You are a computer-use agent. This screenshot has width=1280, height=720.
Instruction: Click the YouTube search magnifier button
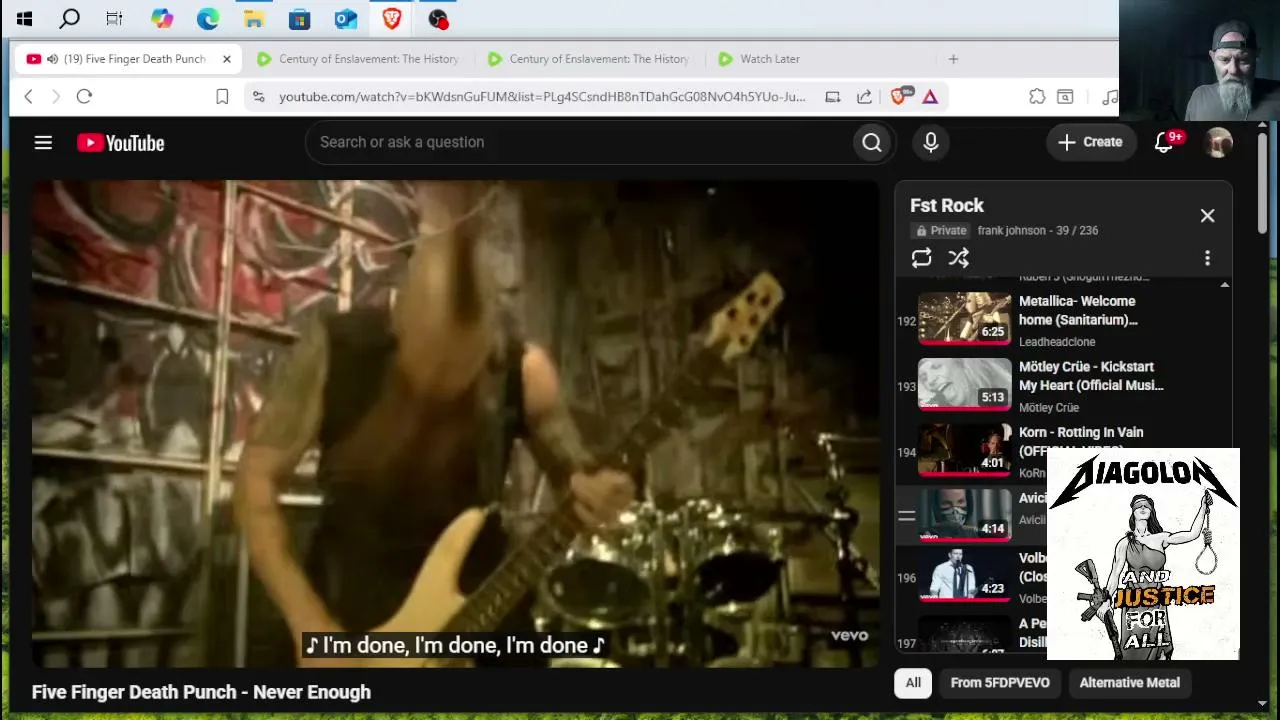pyautogui.click(x=872, y=143)
